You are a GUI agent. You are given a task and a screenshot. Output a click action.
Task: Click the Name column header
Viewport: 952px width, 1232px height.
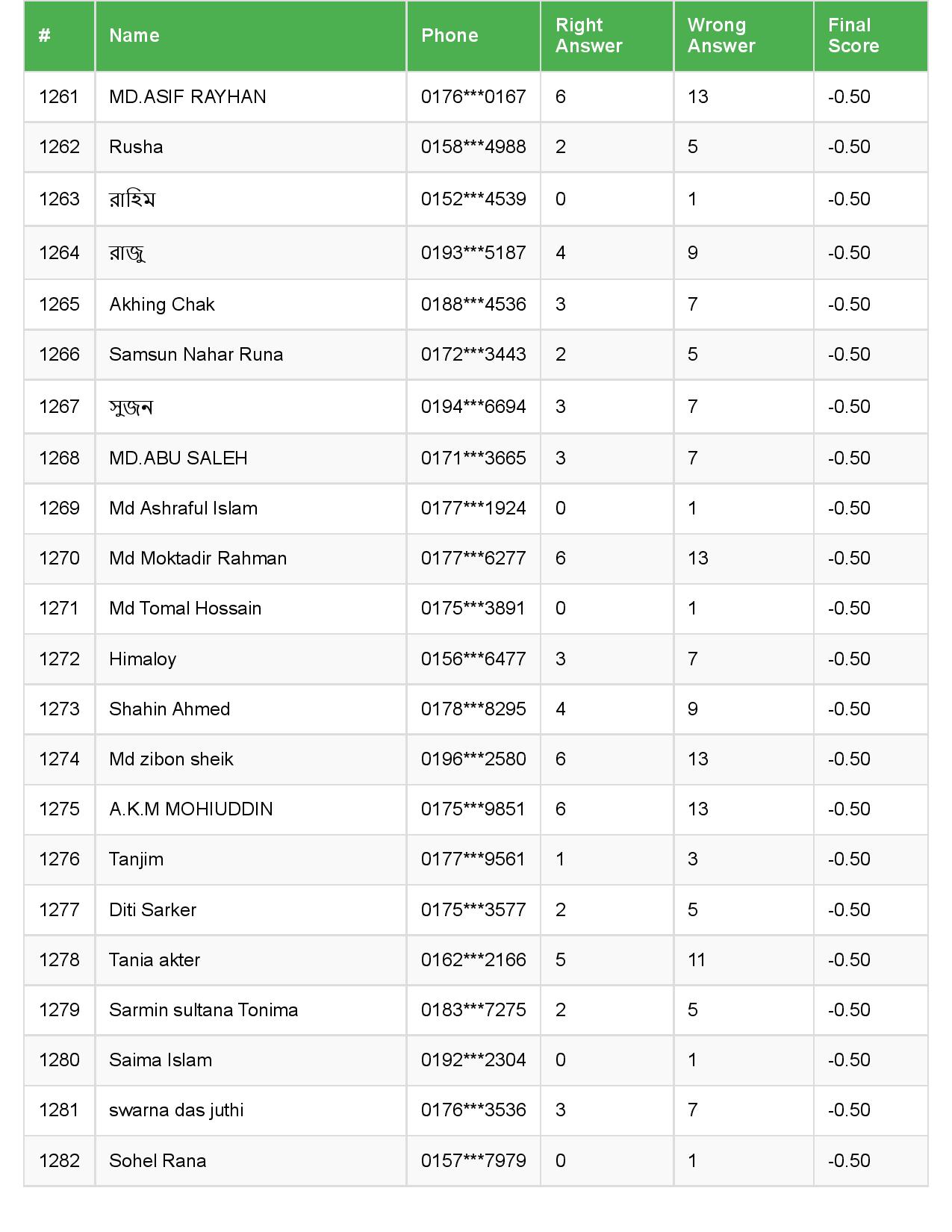134,36
